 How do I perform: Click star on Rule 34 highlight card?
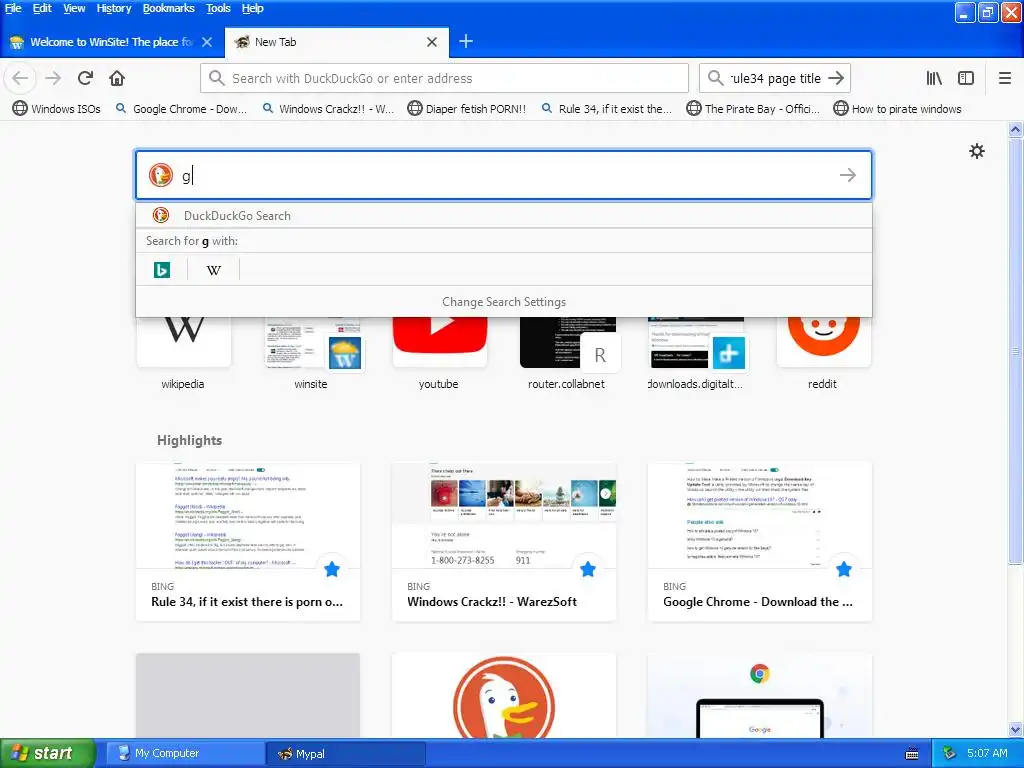pyautogui.click(x=332, y=569)
